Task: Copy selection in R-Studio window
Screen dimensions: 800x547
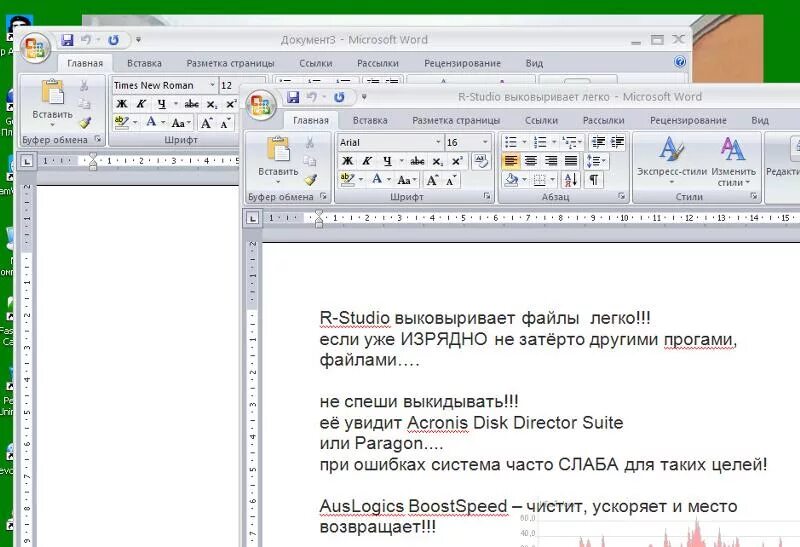Action: coord(310,162)
